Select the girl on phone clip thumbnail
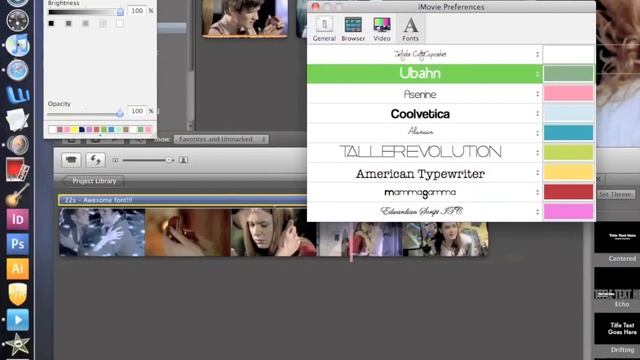640x360 pixels. (274, 232)
